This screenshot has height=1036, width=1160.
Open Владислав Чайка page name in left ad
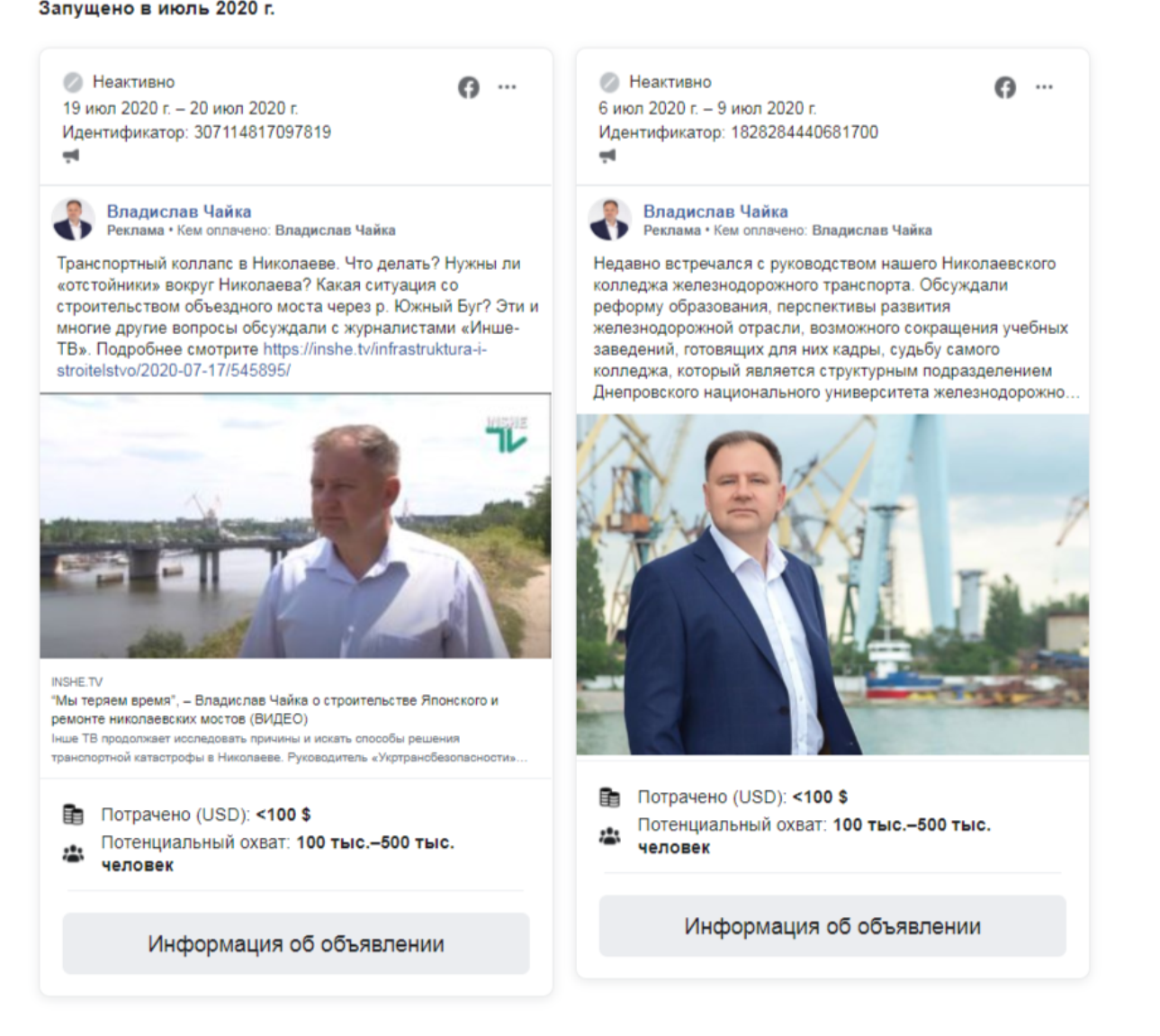point(179,212)
